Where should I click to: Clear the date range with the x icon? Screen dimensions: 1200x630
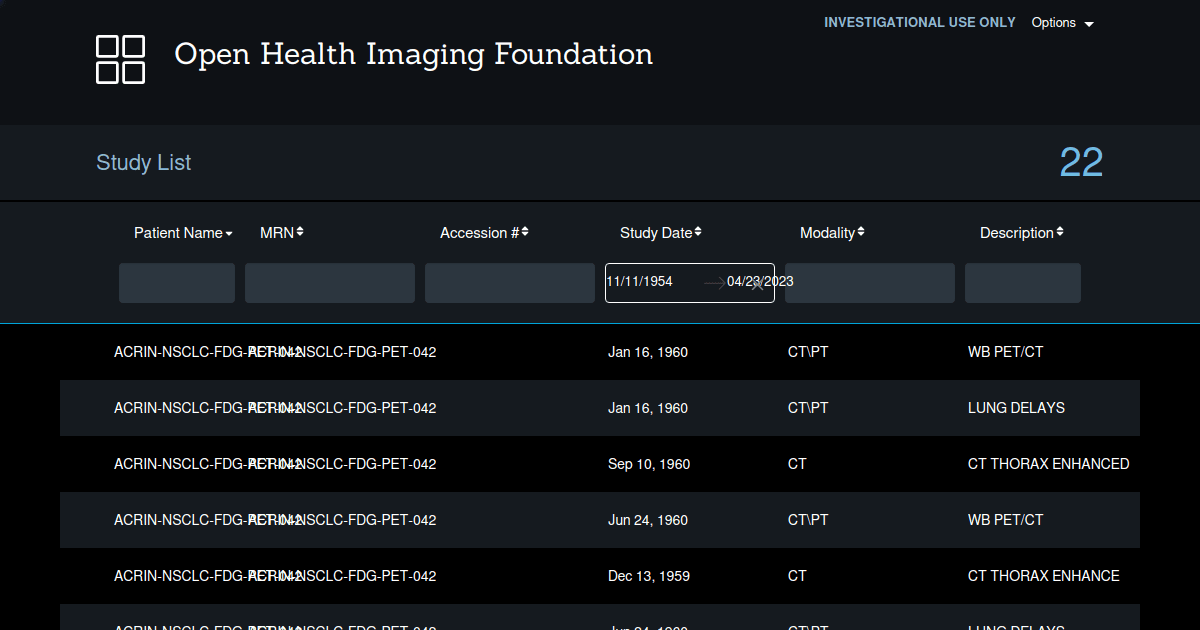755,283
